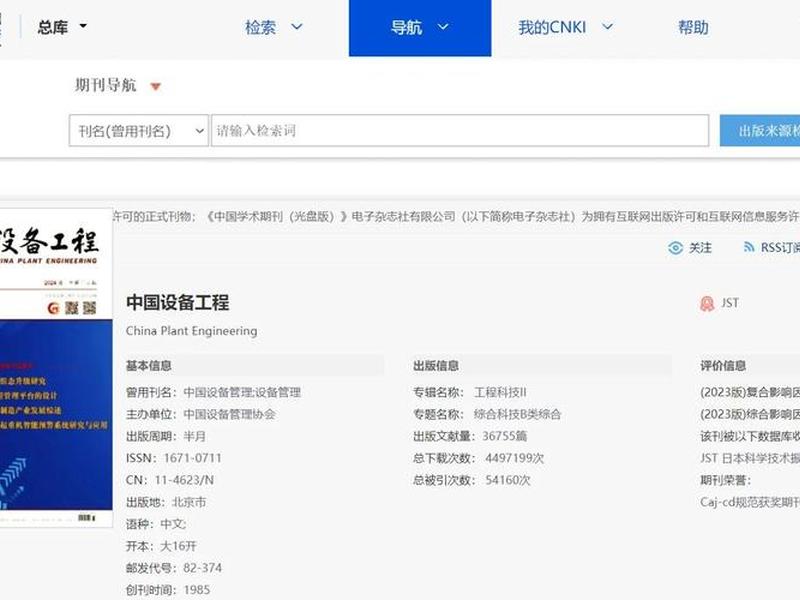Viewport: 800px width, 600px height.
Task: Click the RSS feed icon
Action: coord(748,247)
